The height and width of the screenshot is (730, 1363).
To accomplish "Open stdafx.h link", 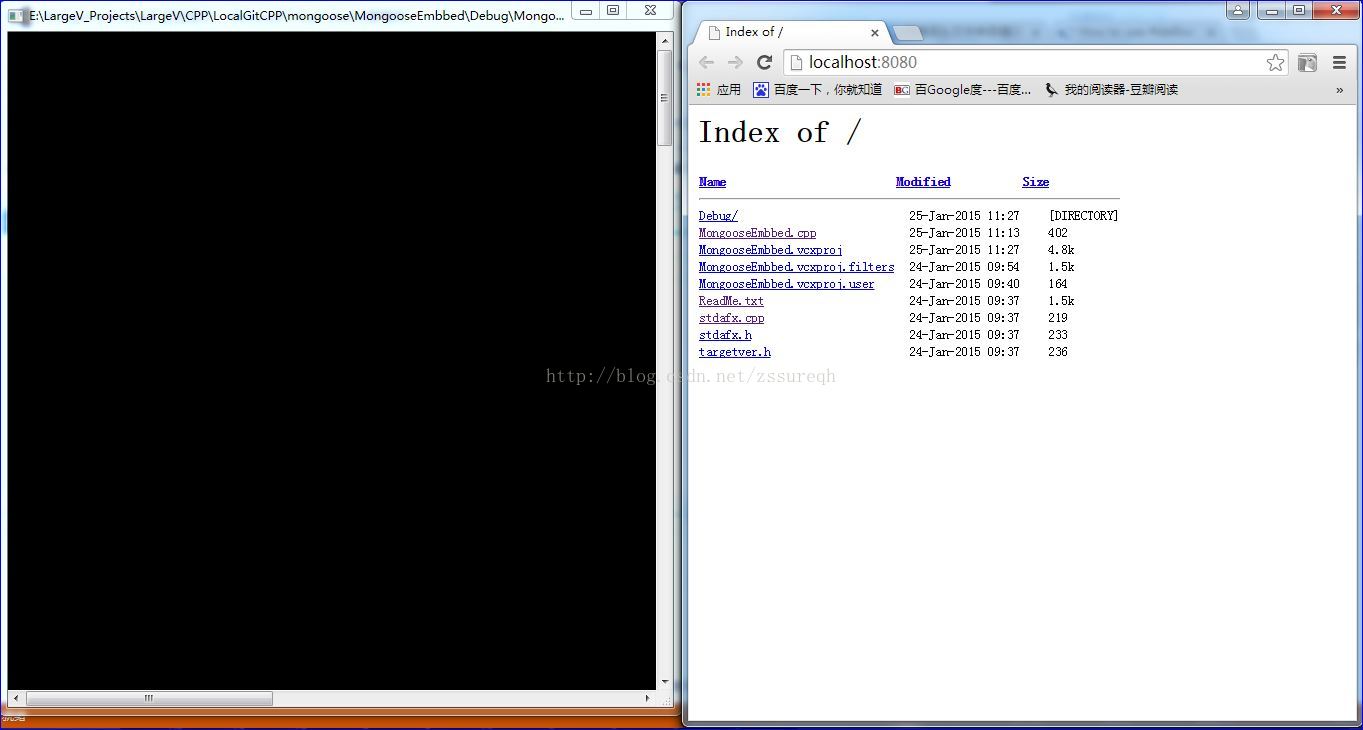I will tap(725, 335).
